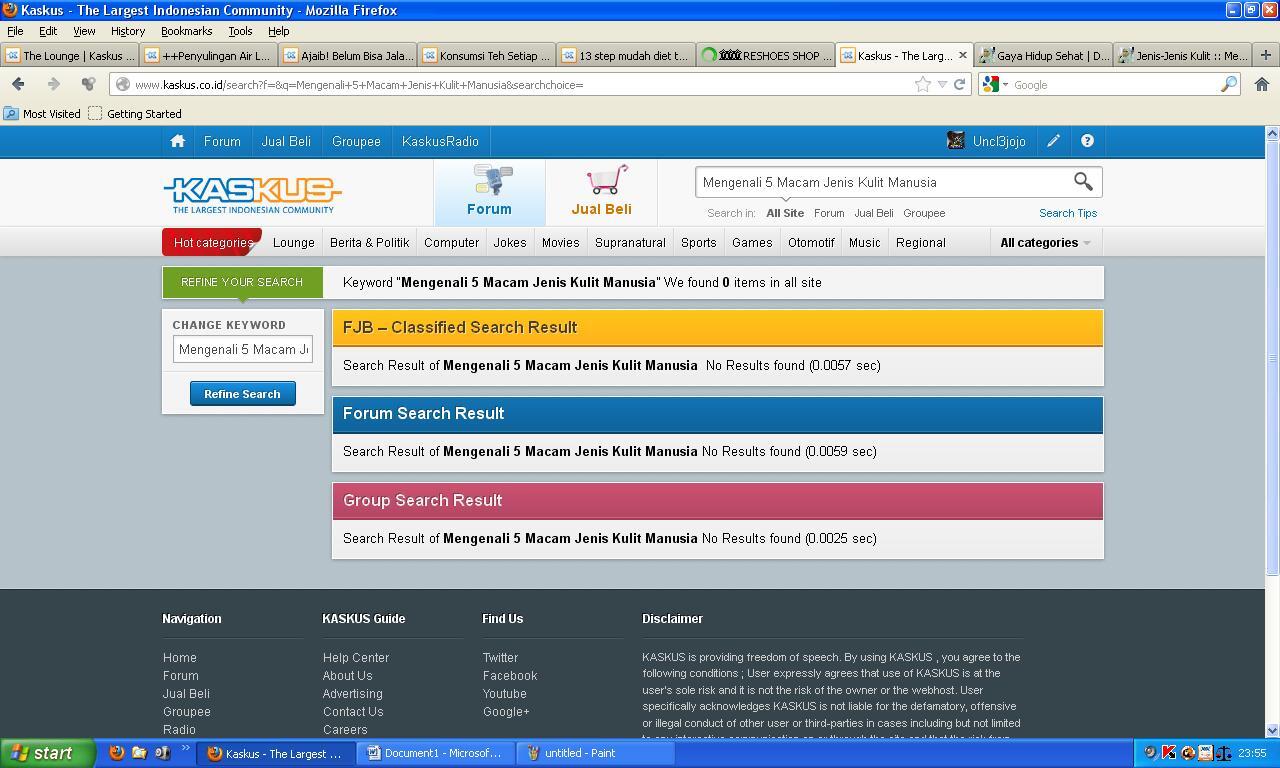Open Facebook footer link
The image size is (1280, 768).
[x=510, y=675]
